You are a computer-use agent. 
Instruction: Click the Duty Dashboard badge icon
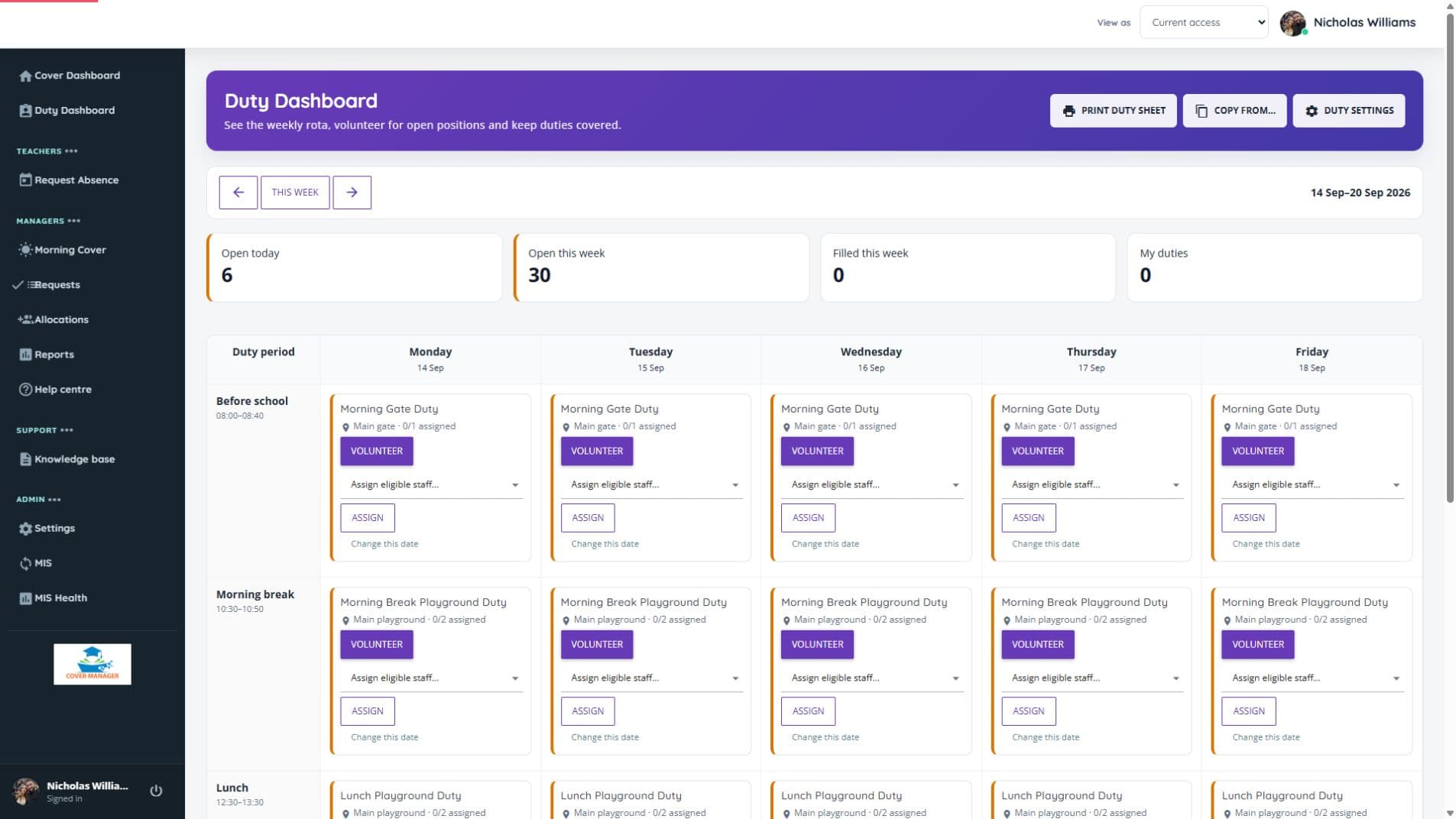pyautogui.click(x=25, y=111)
